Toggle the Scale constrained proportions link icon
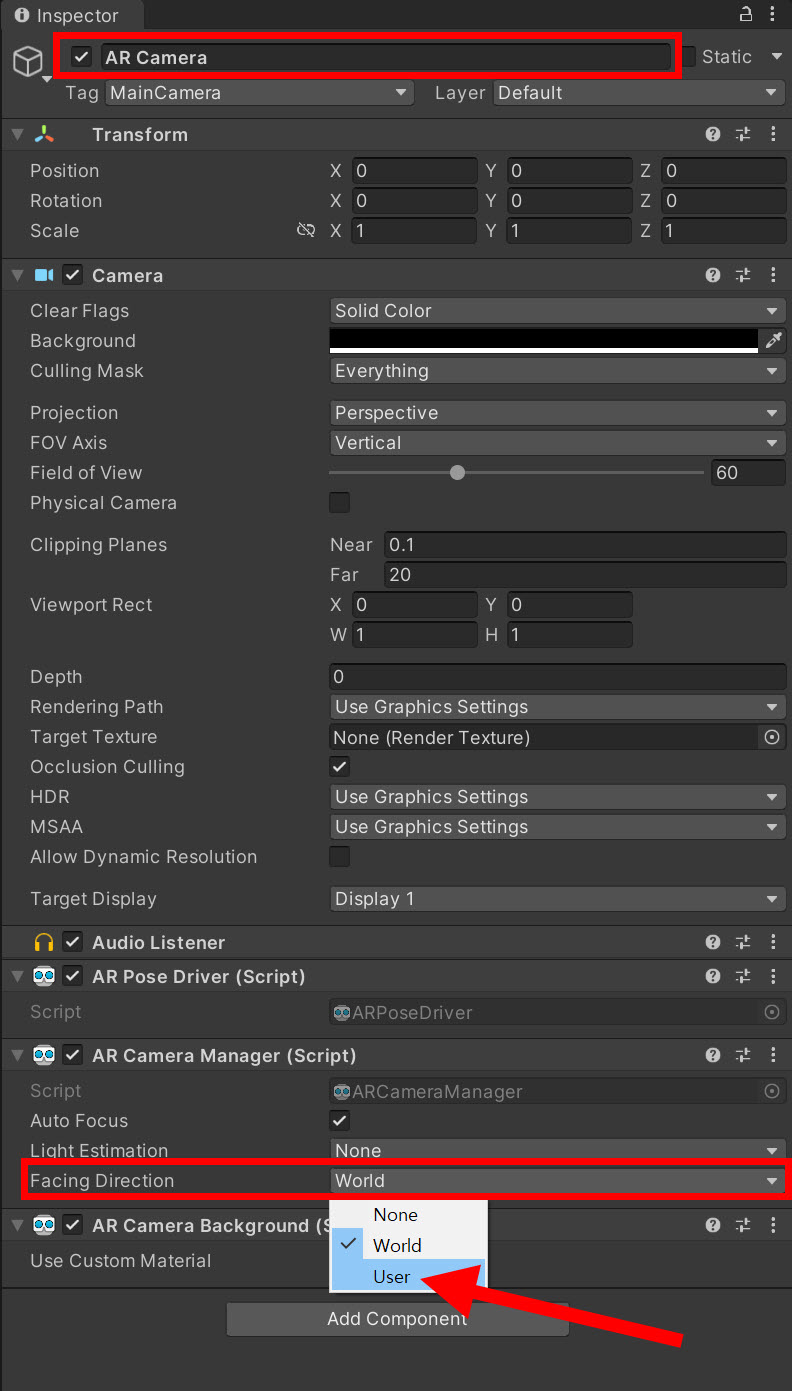The image size is (792, 1391). pos(306,231)
